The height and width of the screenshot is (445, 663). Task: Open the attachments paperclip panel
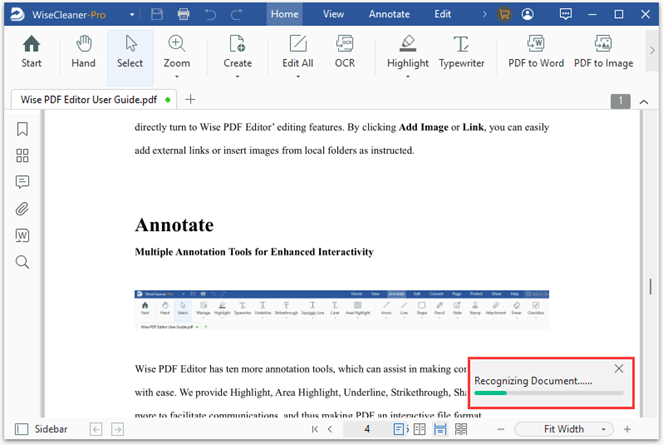point(22,209)
